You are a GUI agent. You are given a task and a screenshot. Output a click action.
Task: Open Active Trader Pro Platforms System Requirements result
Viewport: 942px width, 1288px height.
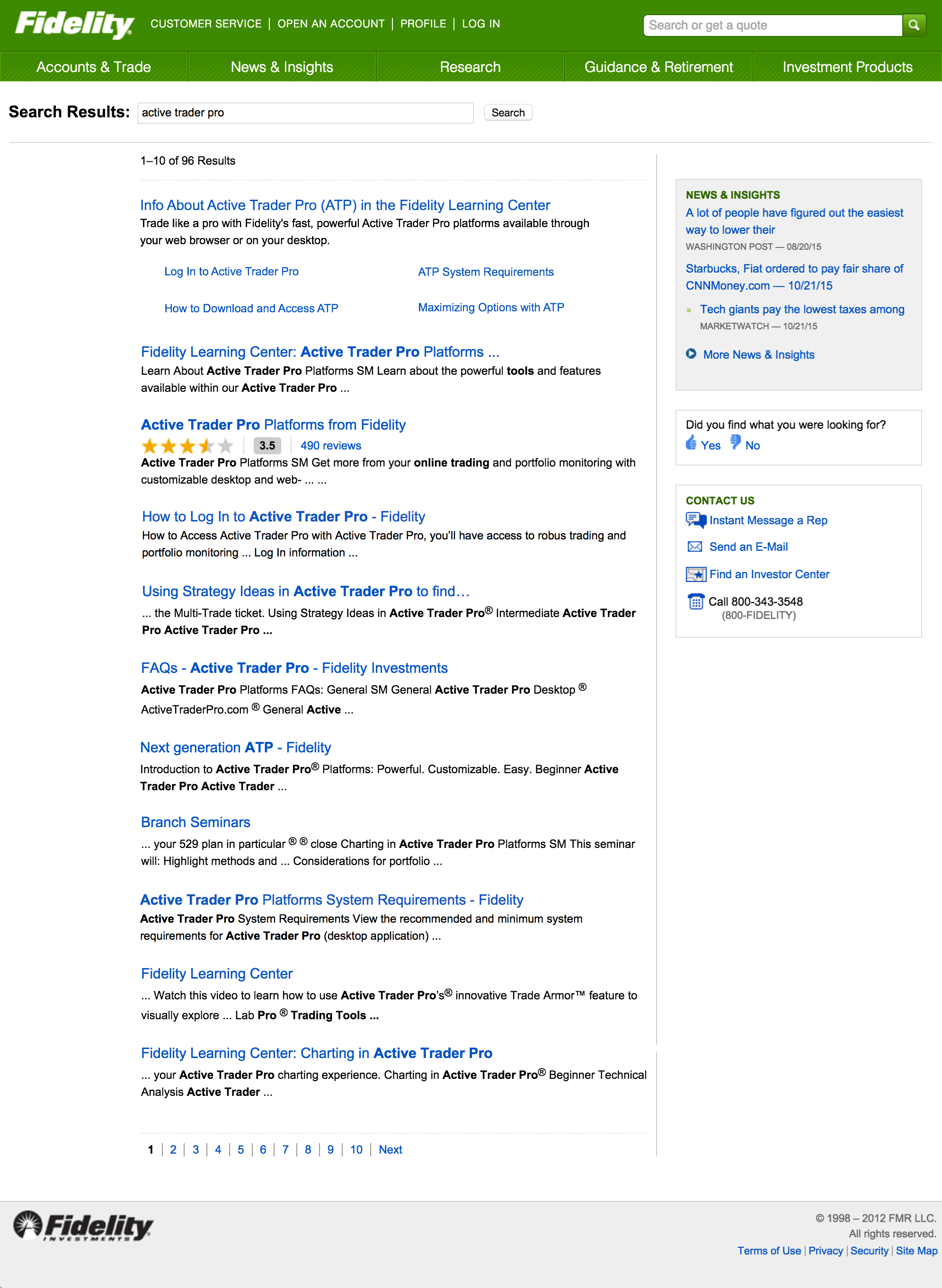point(332,900)
